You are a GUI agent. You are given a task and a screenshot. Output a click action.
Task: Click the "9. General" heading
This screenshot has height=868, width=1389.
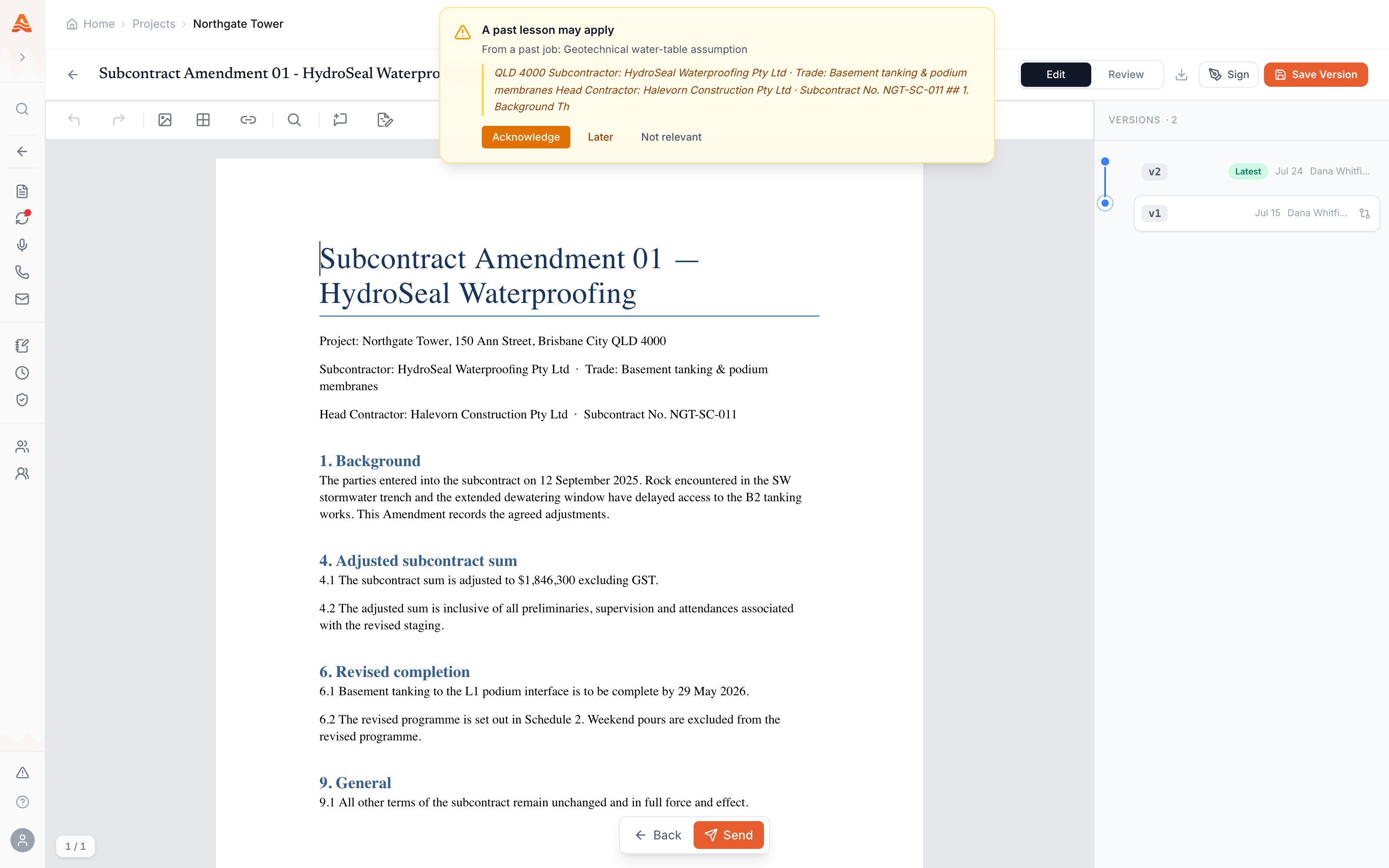coord(355,783)
